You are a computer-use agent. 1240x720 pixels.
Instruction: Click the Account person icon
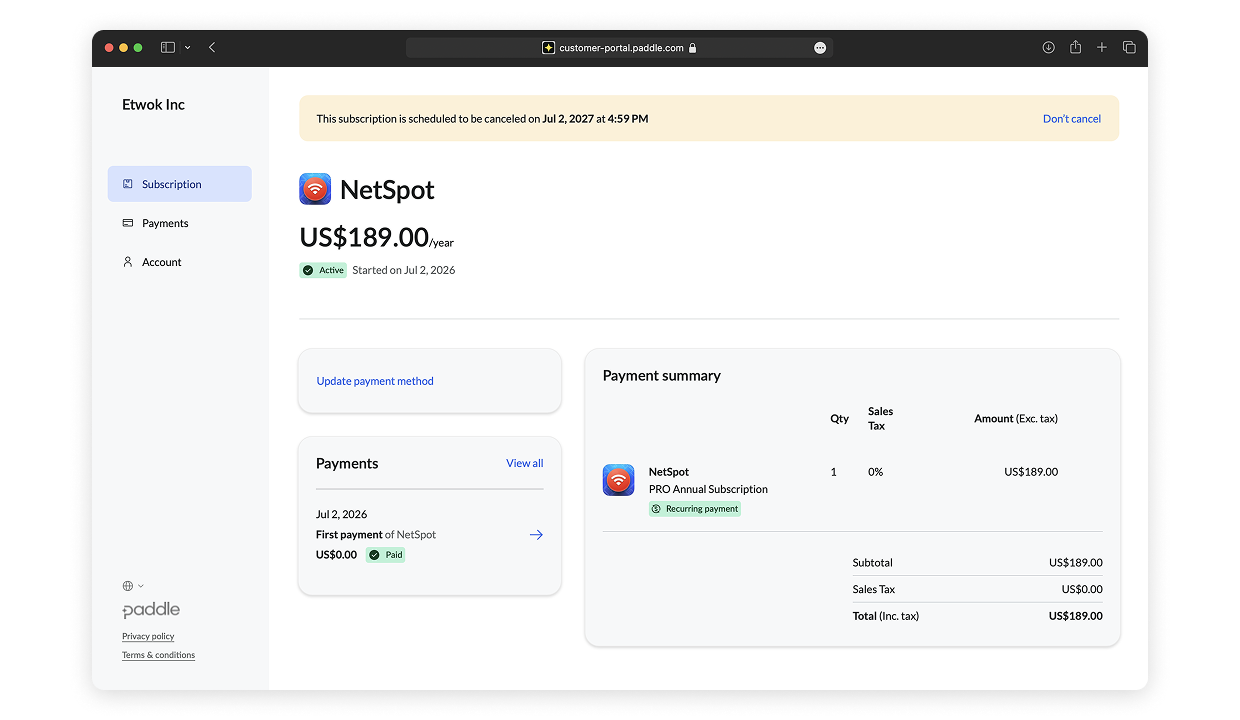click(x=128, y=262)
